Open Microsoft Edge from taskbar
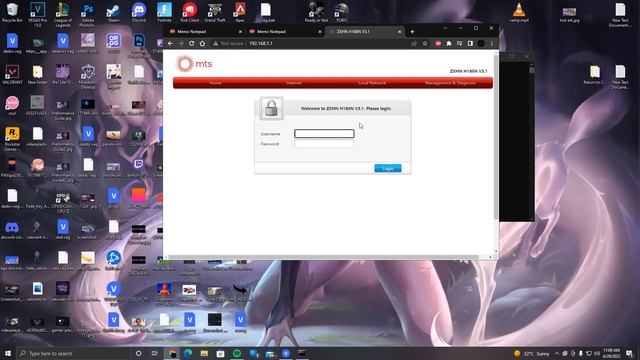This screenshot has width=640, height=360. 188,353
